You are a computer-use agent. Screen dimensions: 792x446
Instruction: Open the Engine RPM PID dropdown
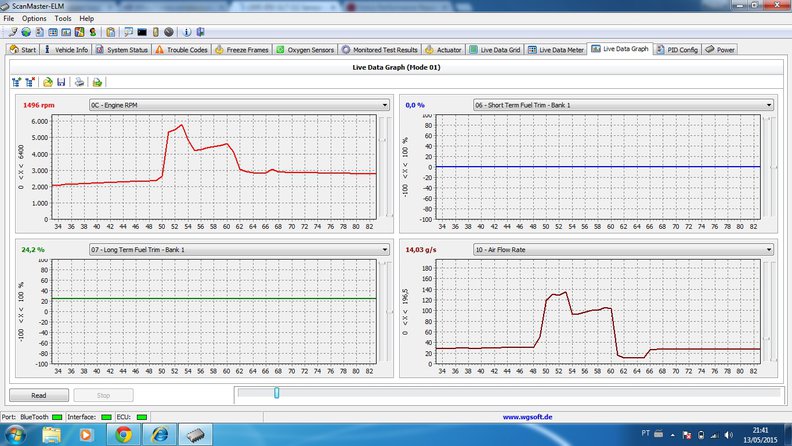[238, 104]
